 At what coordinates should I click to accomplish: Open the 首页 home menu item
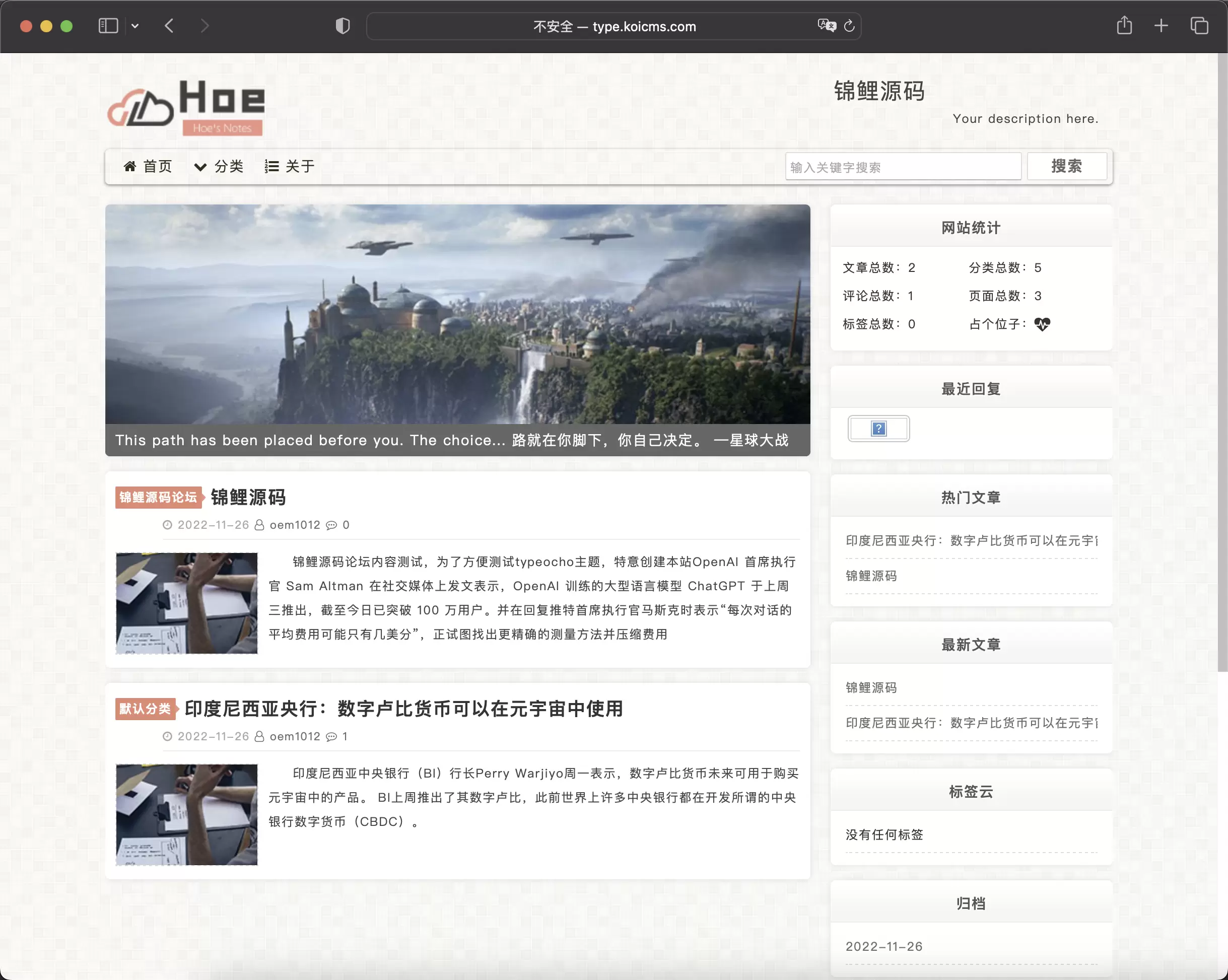coord(148,166)
